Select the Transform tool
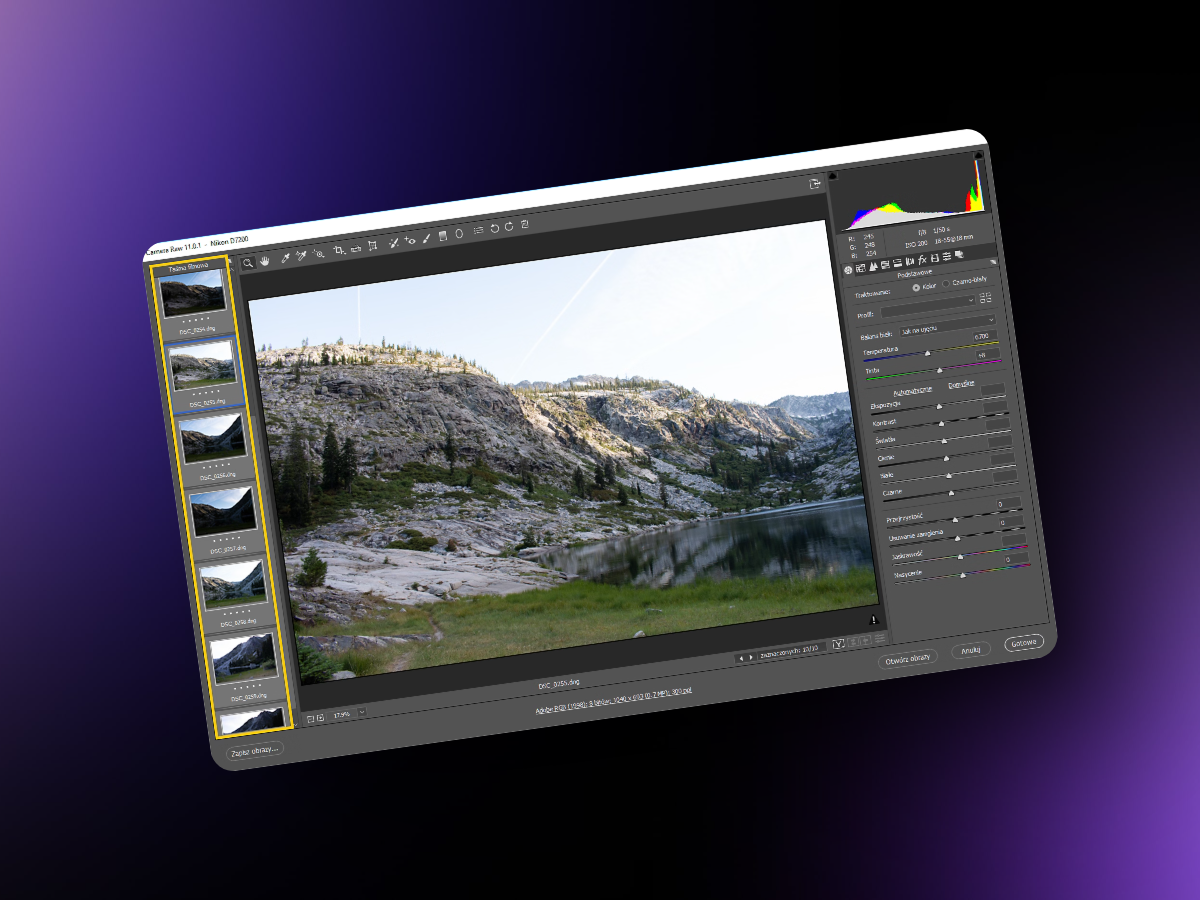This screenshot has height=900, width=1200. click(x=373, y=246)
